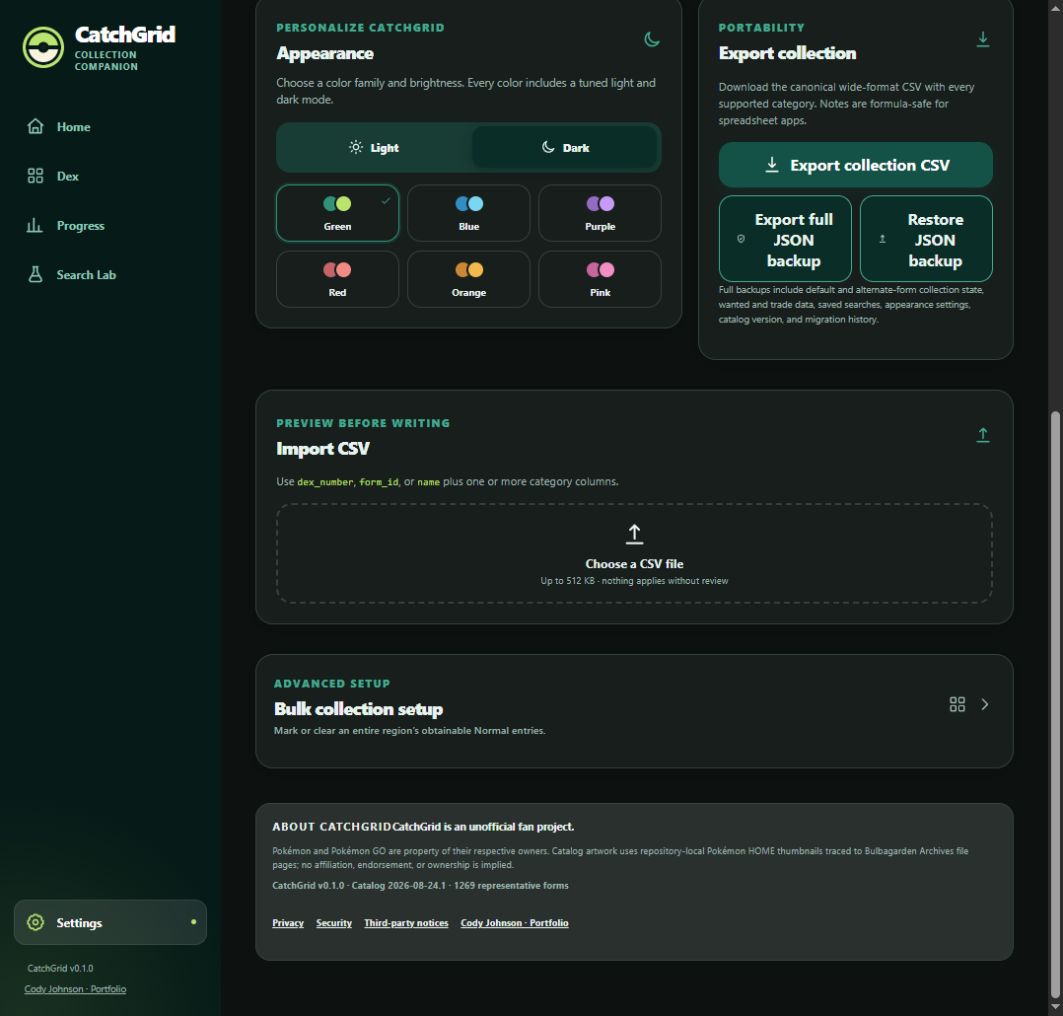Click scrollbar down arrow at bottom
Viewport: 1063px width, 1016px height.
pyautogui.click(x=1054, y=1008)
